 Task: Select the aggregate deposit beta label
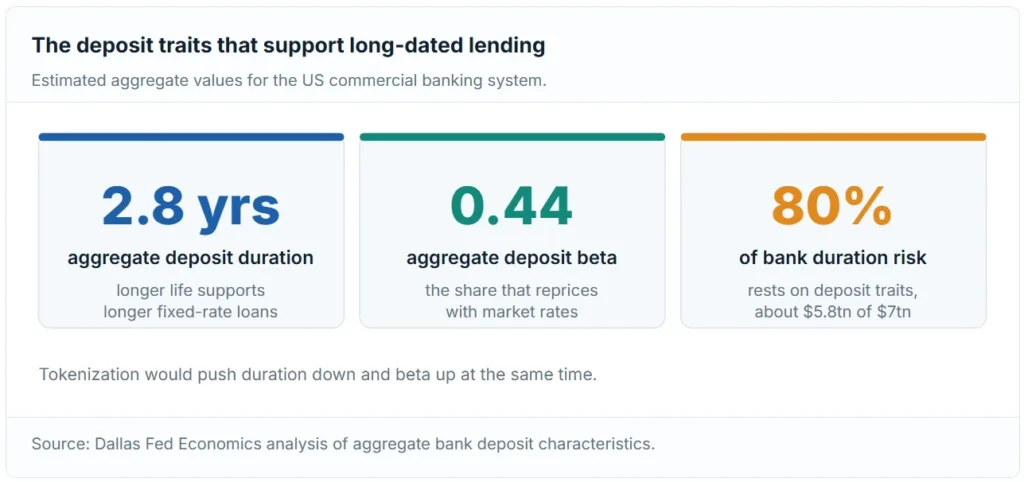(x=511, y=258)
